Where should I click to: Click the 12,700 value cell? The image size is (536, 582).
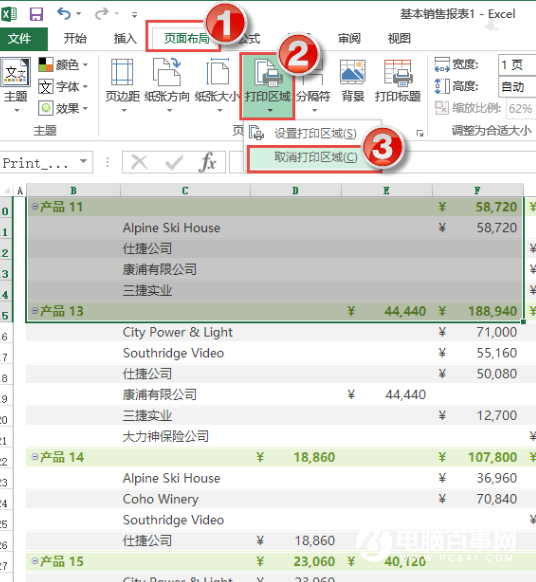[x=478, y=416]
